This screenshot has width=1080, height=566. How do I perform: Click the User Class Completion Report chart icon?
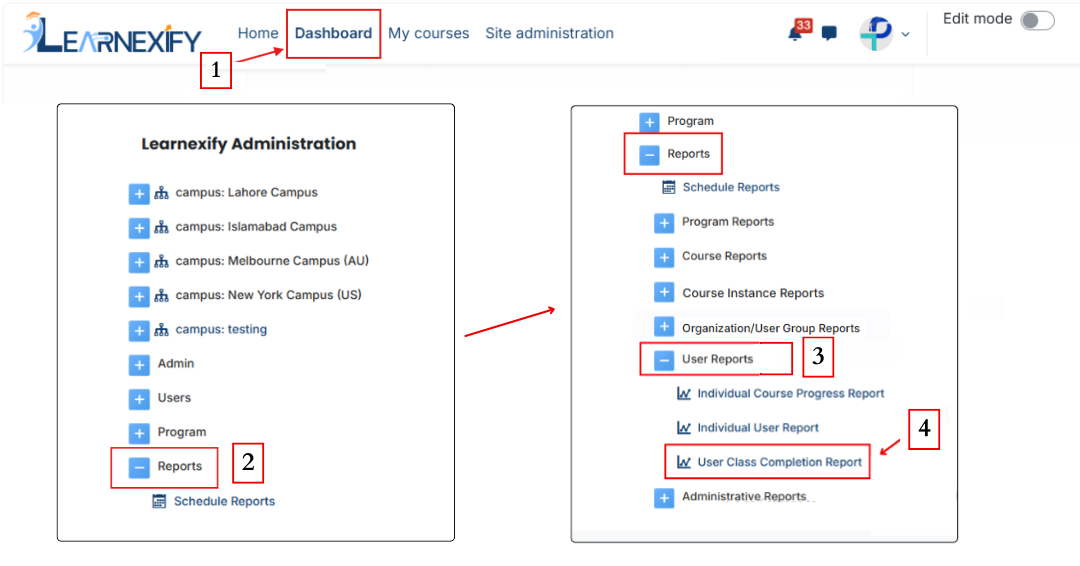pos(684,462)
